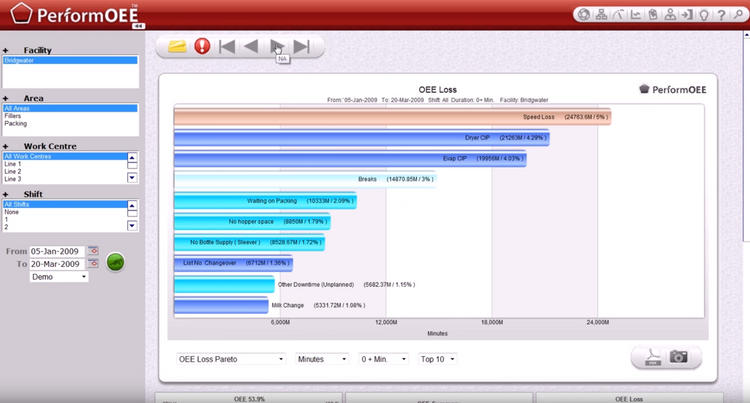Click the List No. Changeover bar
Image resolution: width=750 pixels, height=403 pixels.
pos(233,263)
